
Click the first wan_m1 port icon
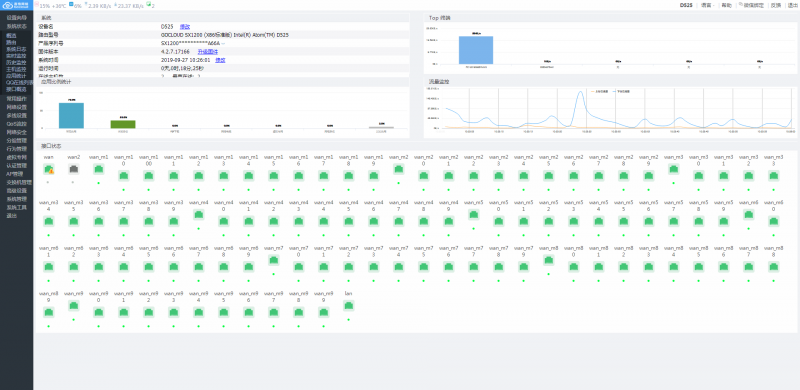(98, 169)
